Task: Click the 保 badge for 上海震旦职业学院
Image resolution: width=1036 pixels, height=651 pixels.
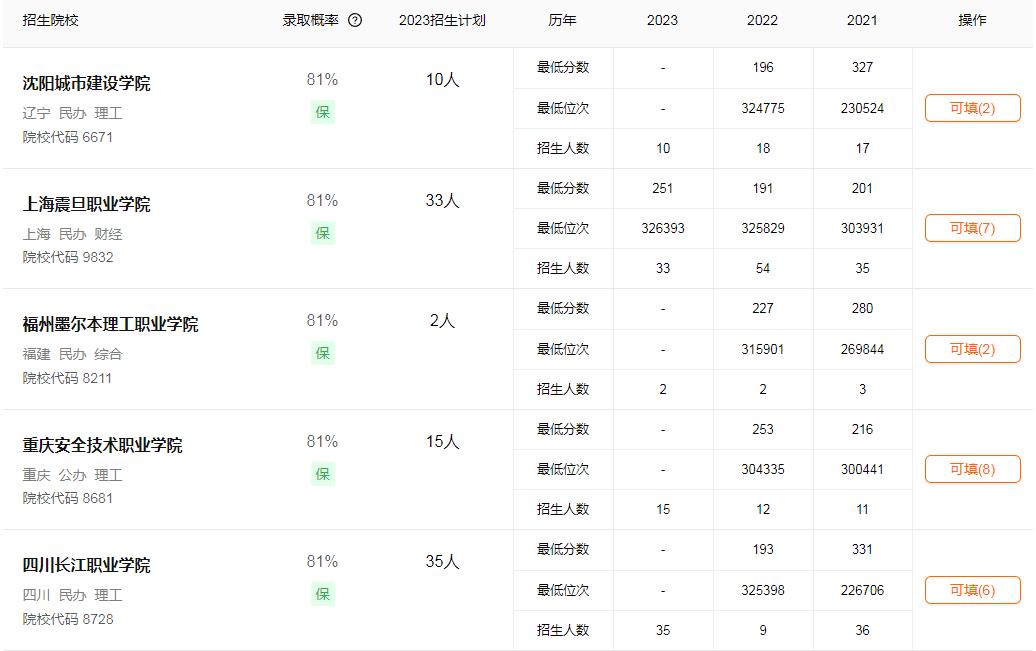Action: pos(322,233)
